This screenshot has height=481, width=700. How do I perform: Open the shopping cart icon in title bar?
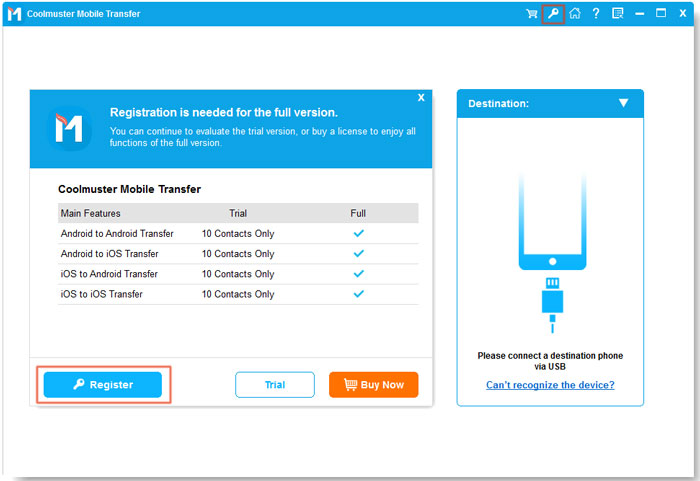[x=532, y=14]
